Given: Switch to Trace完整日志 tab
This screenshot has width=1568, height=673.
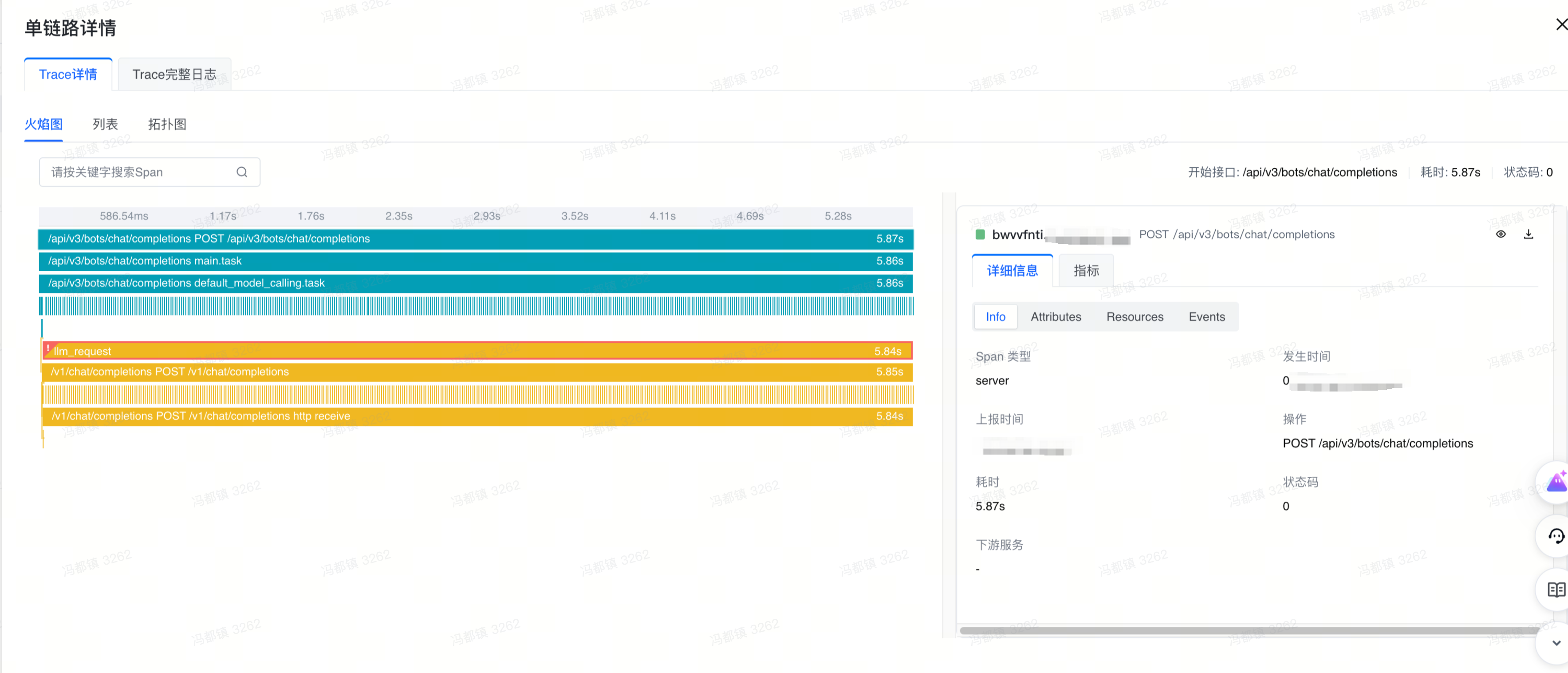Looking at the screenshot, I should click(x=174, y=74).
